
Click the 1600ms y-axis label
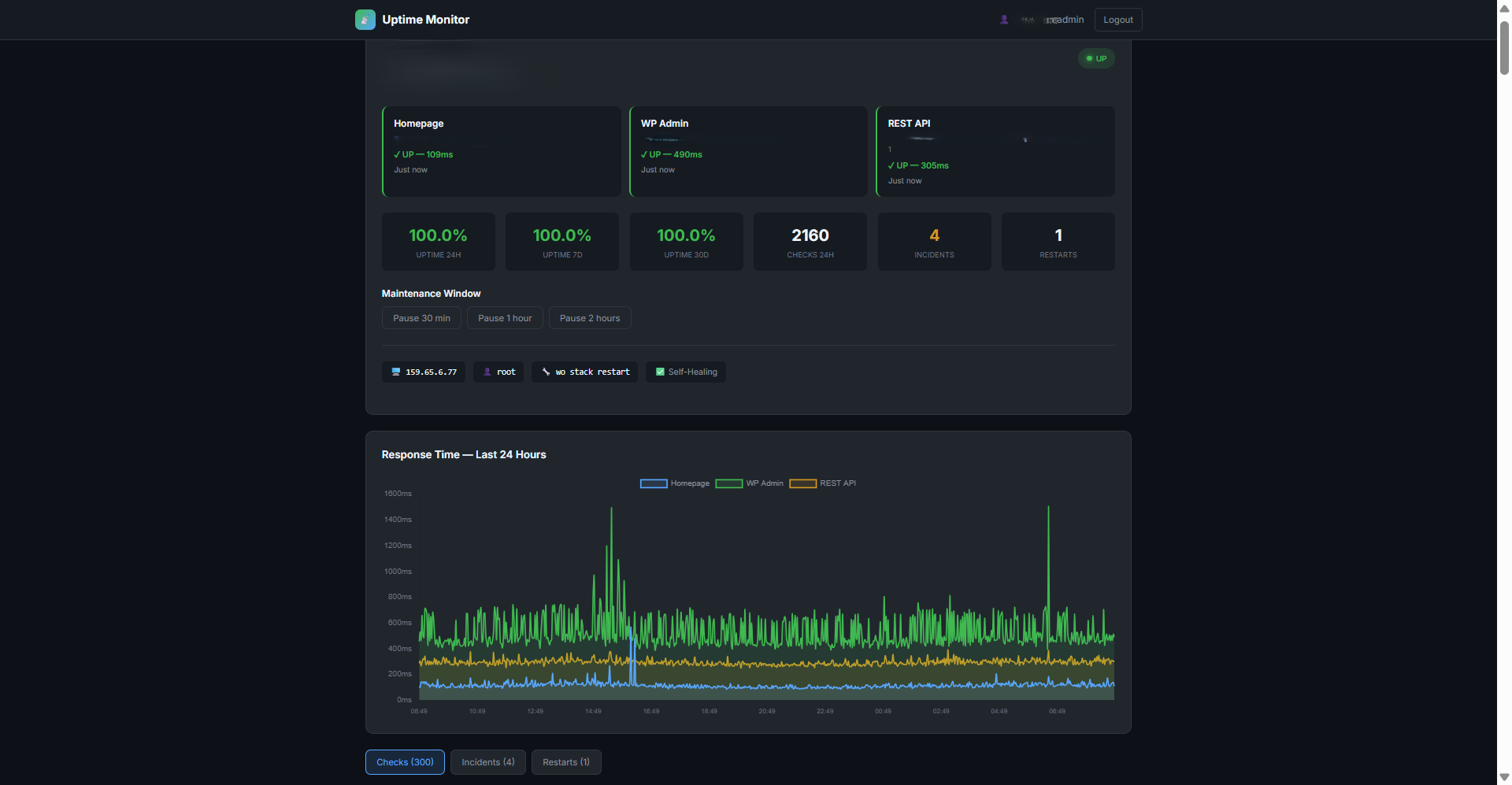pyautogui.click(x=398, y=494)
